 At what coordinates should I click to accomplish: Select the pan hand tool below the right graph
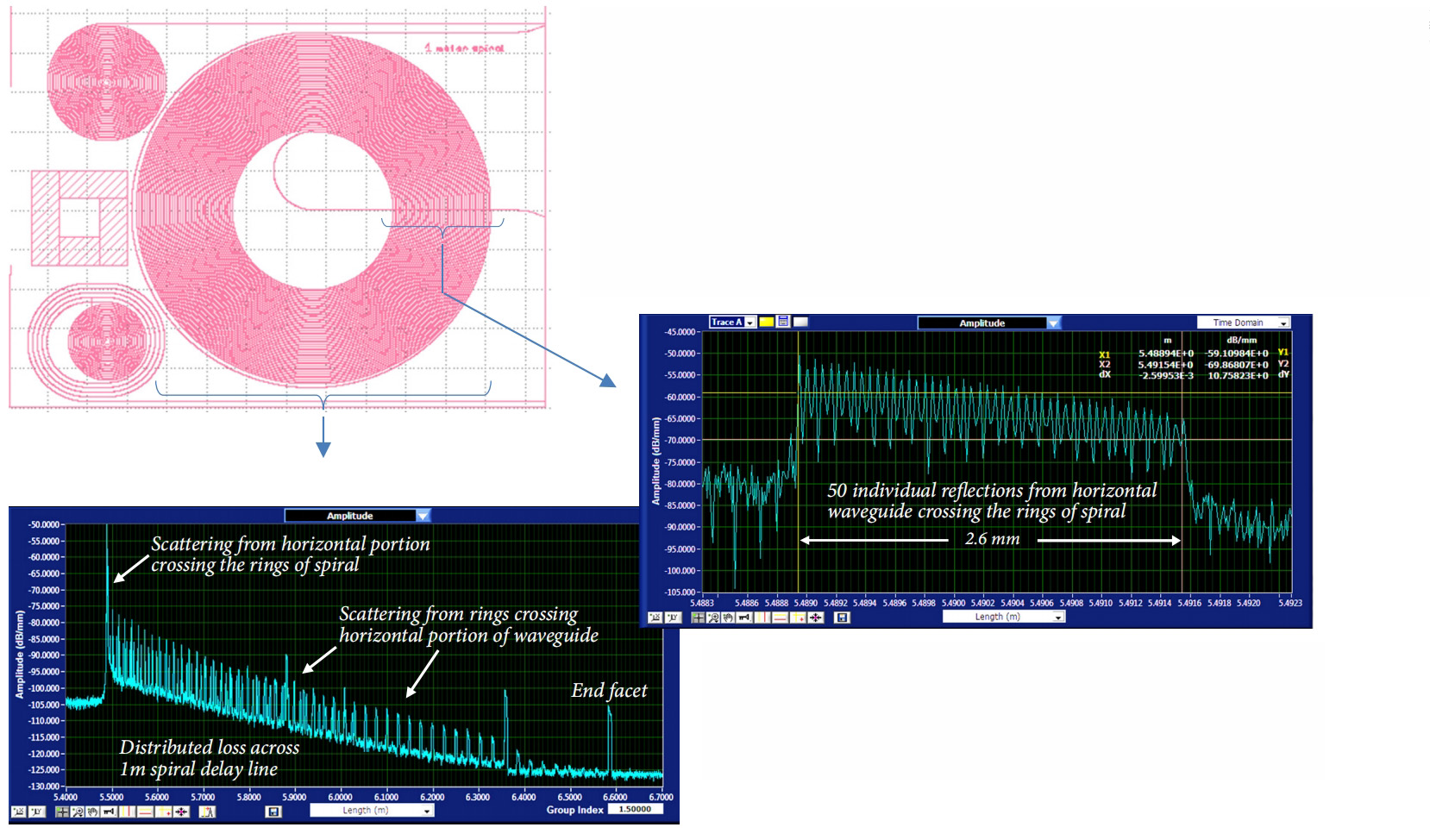[728, 617]
